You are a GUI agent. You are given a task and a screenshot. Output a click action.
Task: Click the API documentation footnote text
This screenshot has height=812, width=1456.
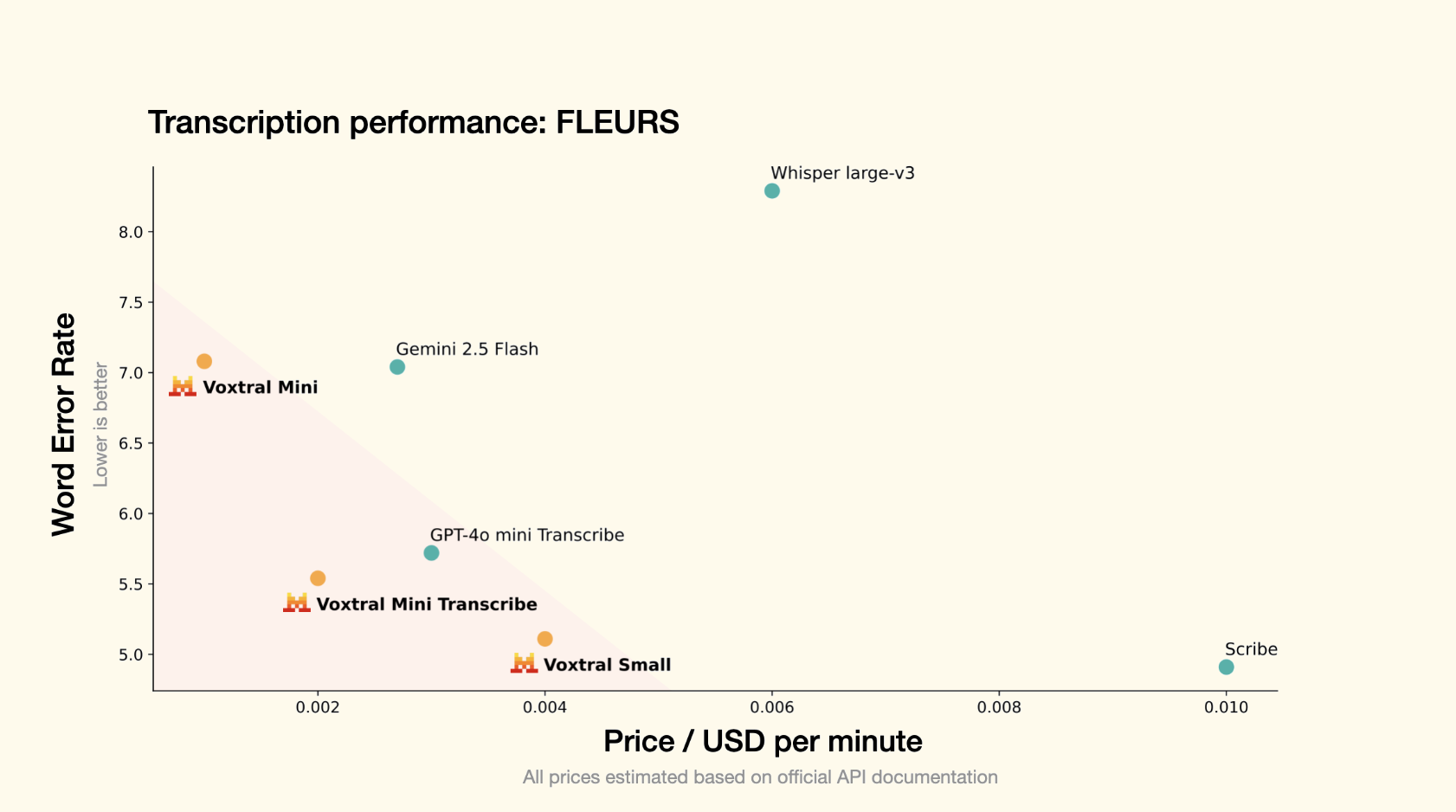tap(760, 777)
